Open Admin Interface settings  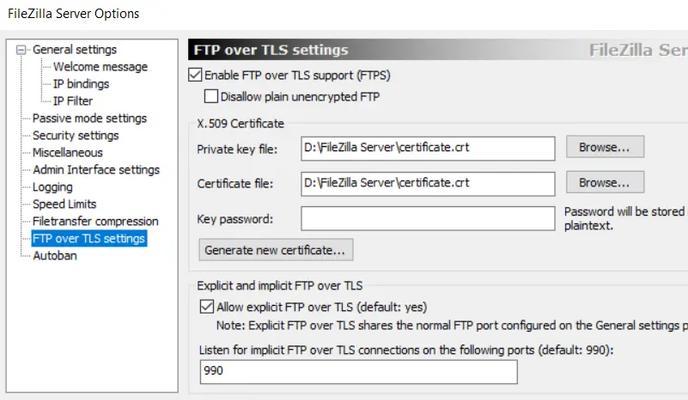[x=96, y=169]
